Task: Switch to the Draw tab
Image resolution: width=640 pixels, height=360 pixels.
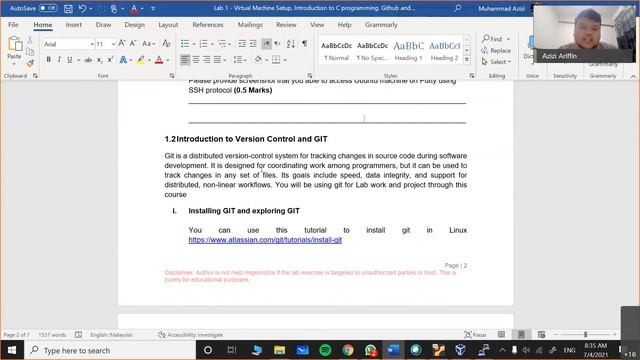Action: coord(103,25)
